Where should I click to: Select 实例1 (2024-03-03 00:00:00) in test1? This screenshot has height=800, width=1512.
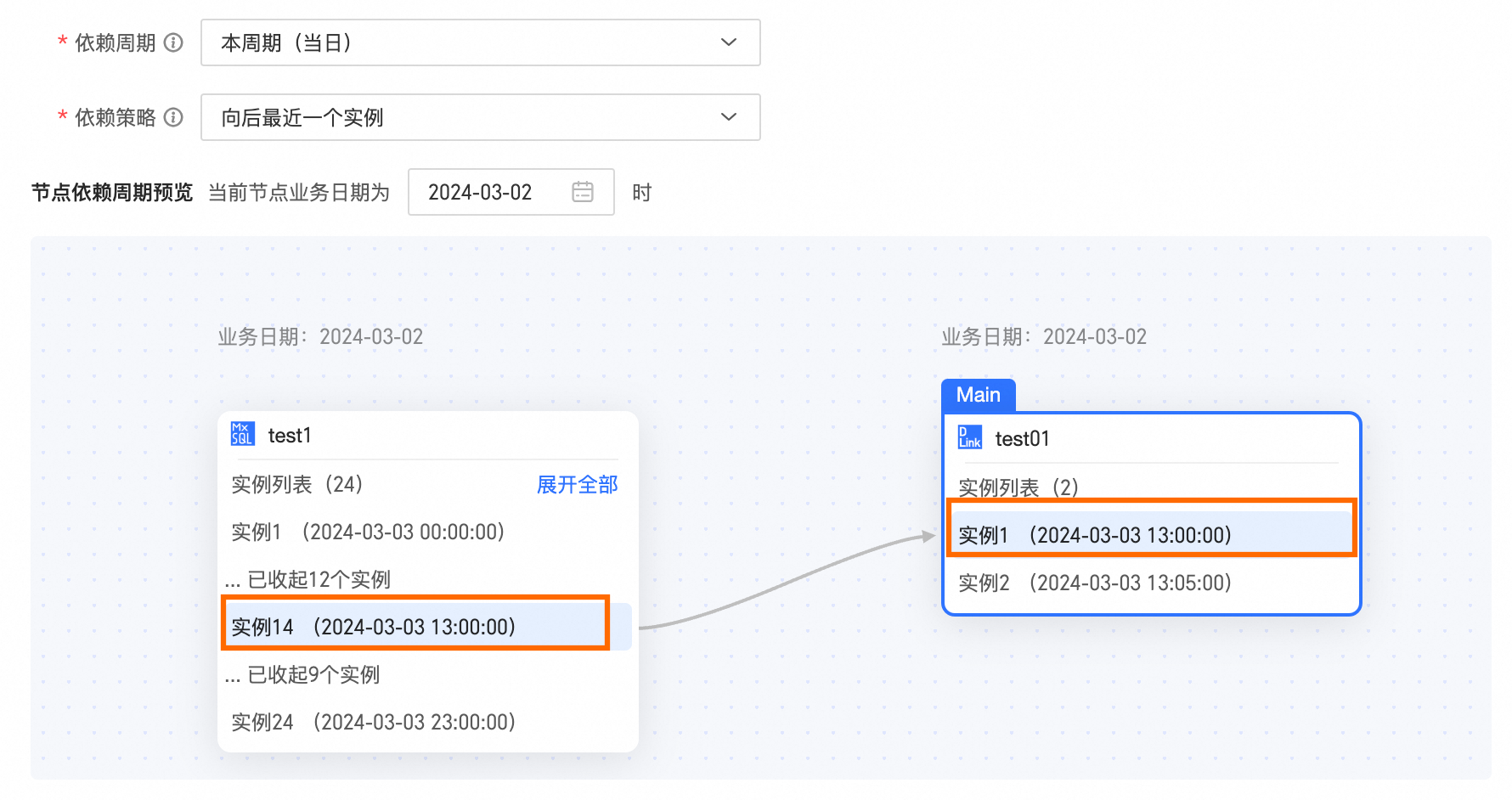pyautogui.click(x=368, y=532)
